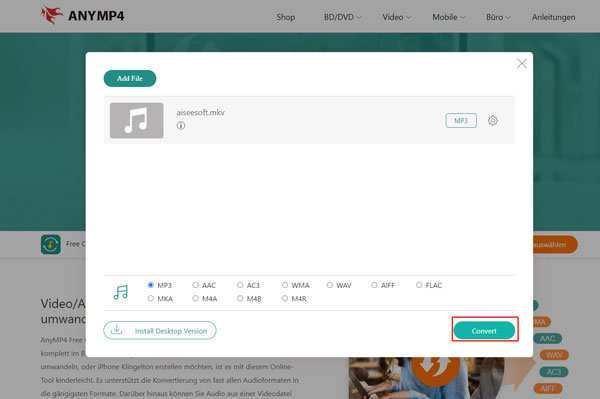This screenshot has height=399, width=600.
Task: Choose M4B as output format
Action: (x=240, y=298)
